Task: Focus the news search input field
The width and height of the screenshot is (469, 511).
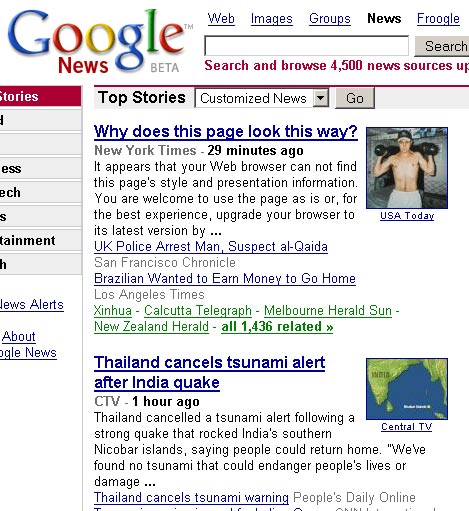Action: 306,46
